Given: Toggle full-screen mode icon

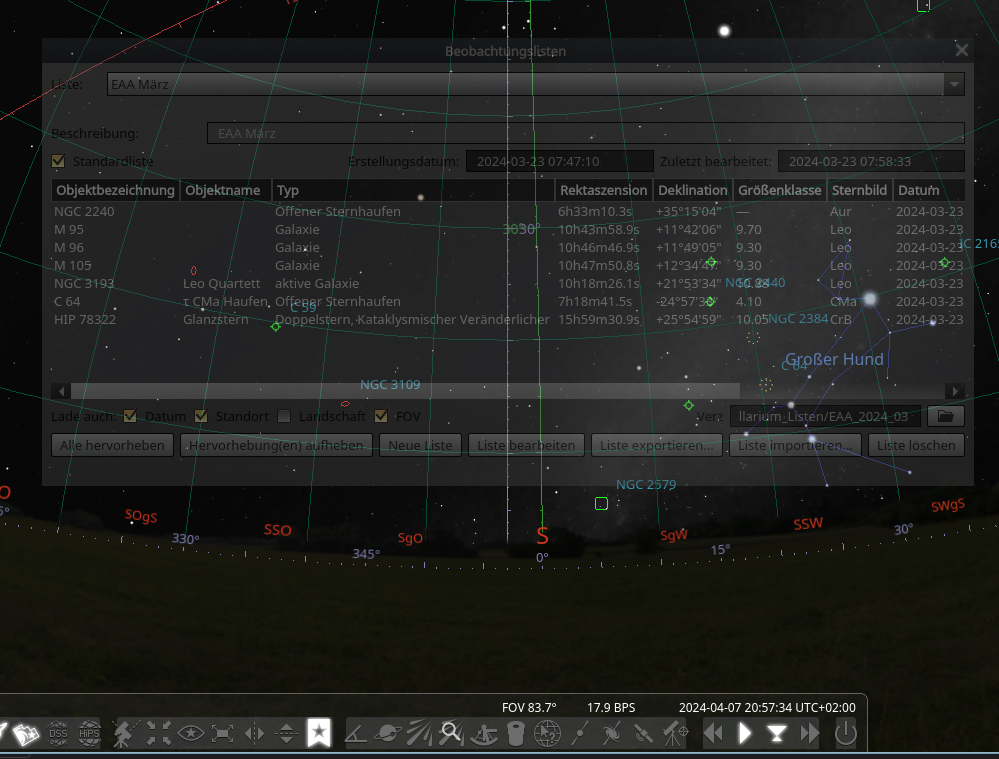Looking at the screenshot, I should tap(222, 734).
